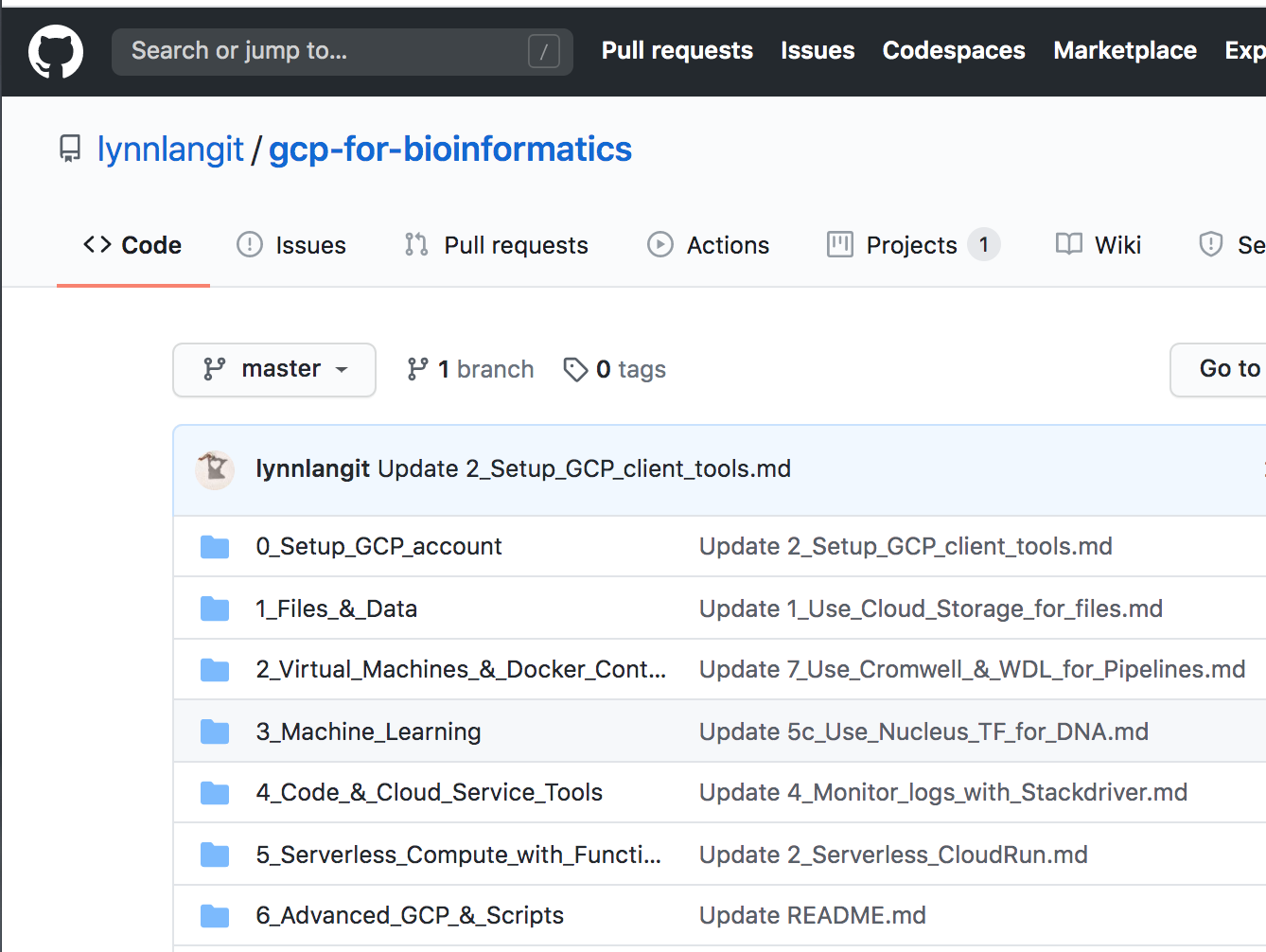Click the Security shield icon tab
The height and width of the screenshot is (952, 1266).
[x=1211, y=244]
